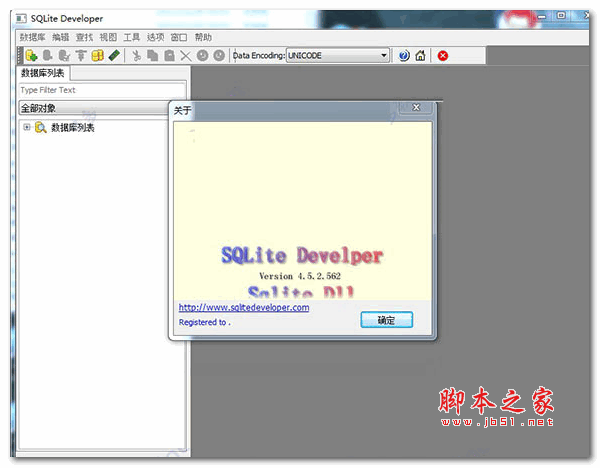600x468 pixels.
Task: Click the 确定 button in About dialog
Action: (386, 320)
